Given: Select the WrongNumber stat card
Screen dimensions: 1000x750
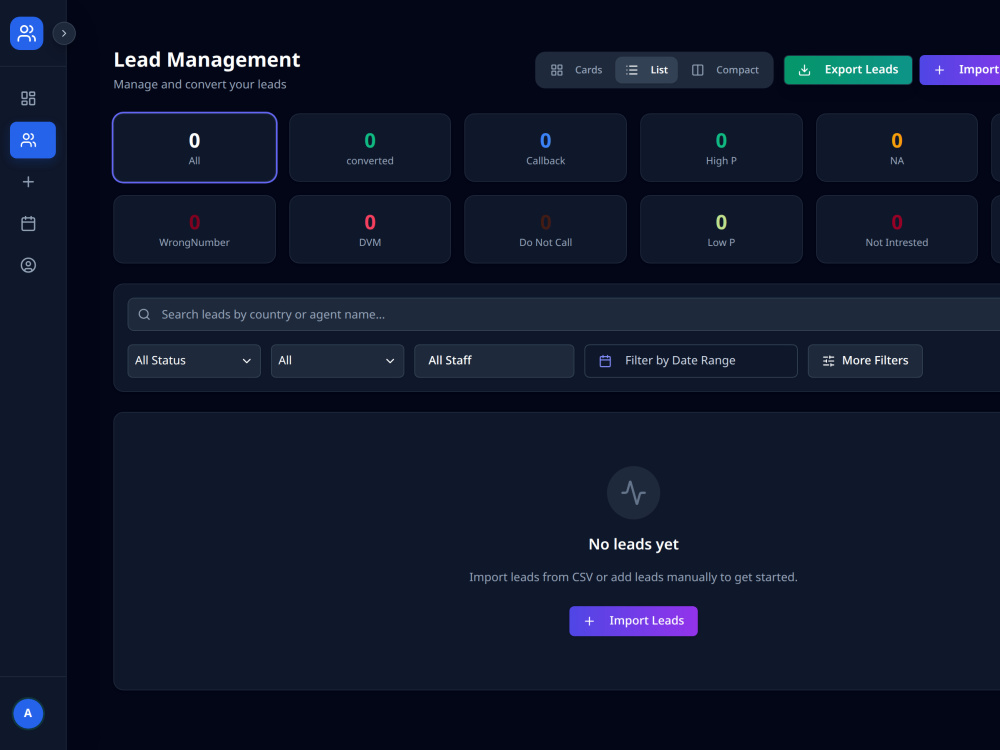Looking at the screenshot, I should click(195, 229).
